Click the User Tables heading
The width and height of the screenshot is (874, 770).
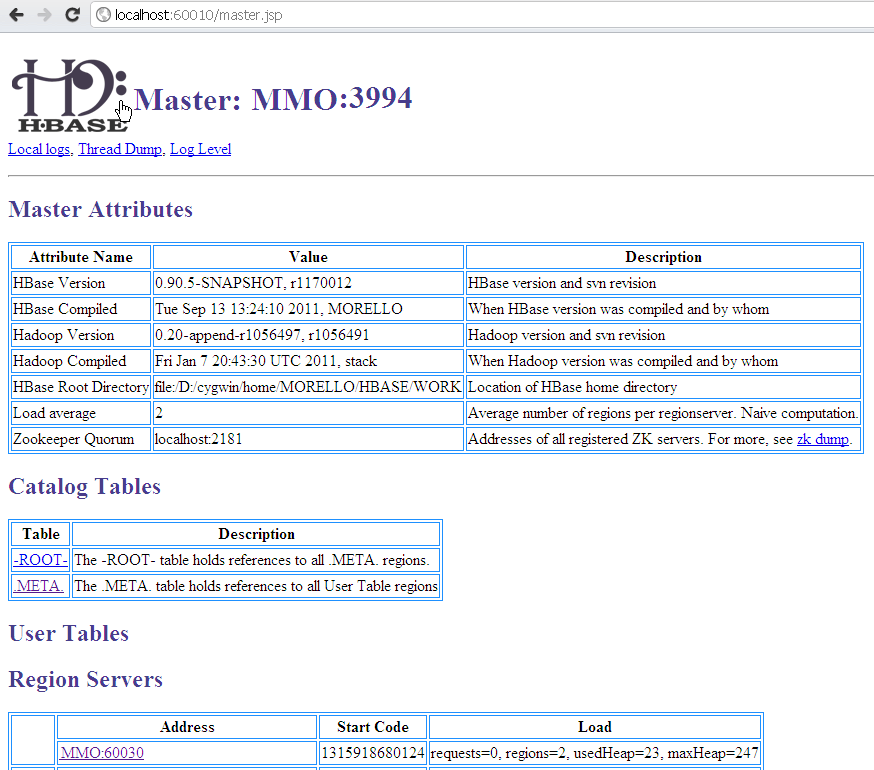coord(67,633)
